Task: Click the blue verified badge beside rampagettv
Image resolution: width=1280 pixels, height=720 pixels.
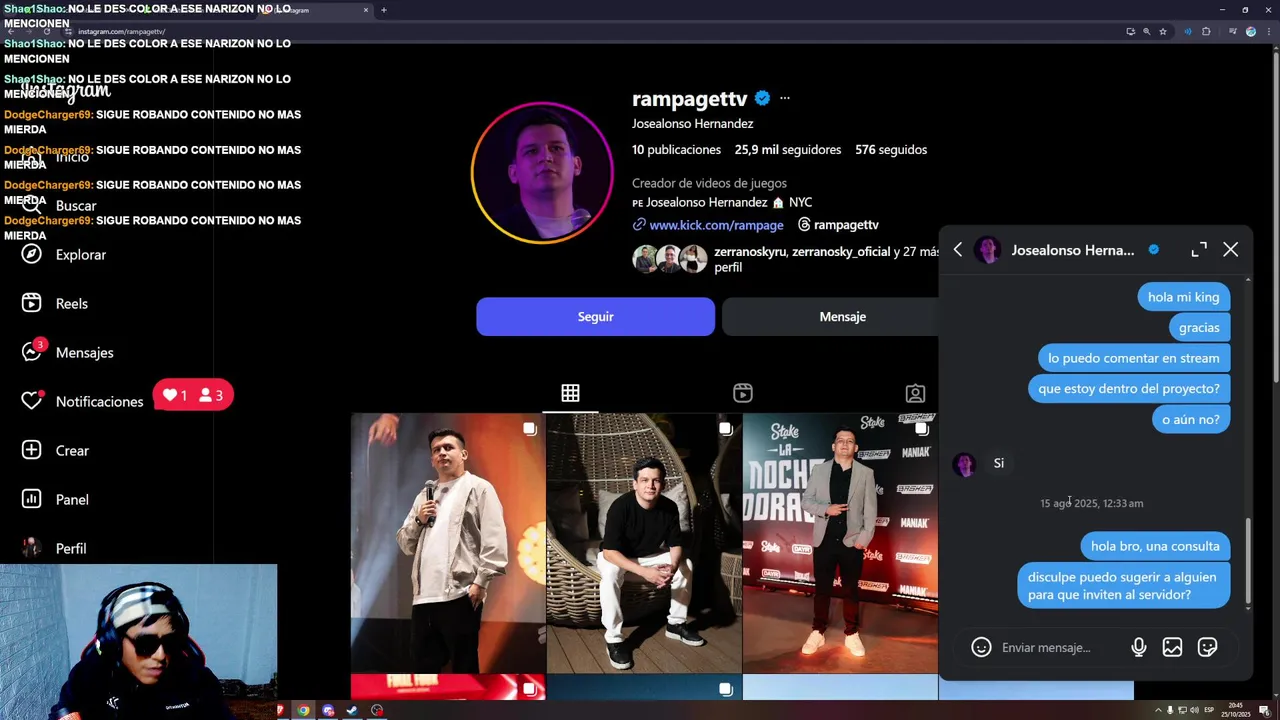Action: (762, 98)
